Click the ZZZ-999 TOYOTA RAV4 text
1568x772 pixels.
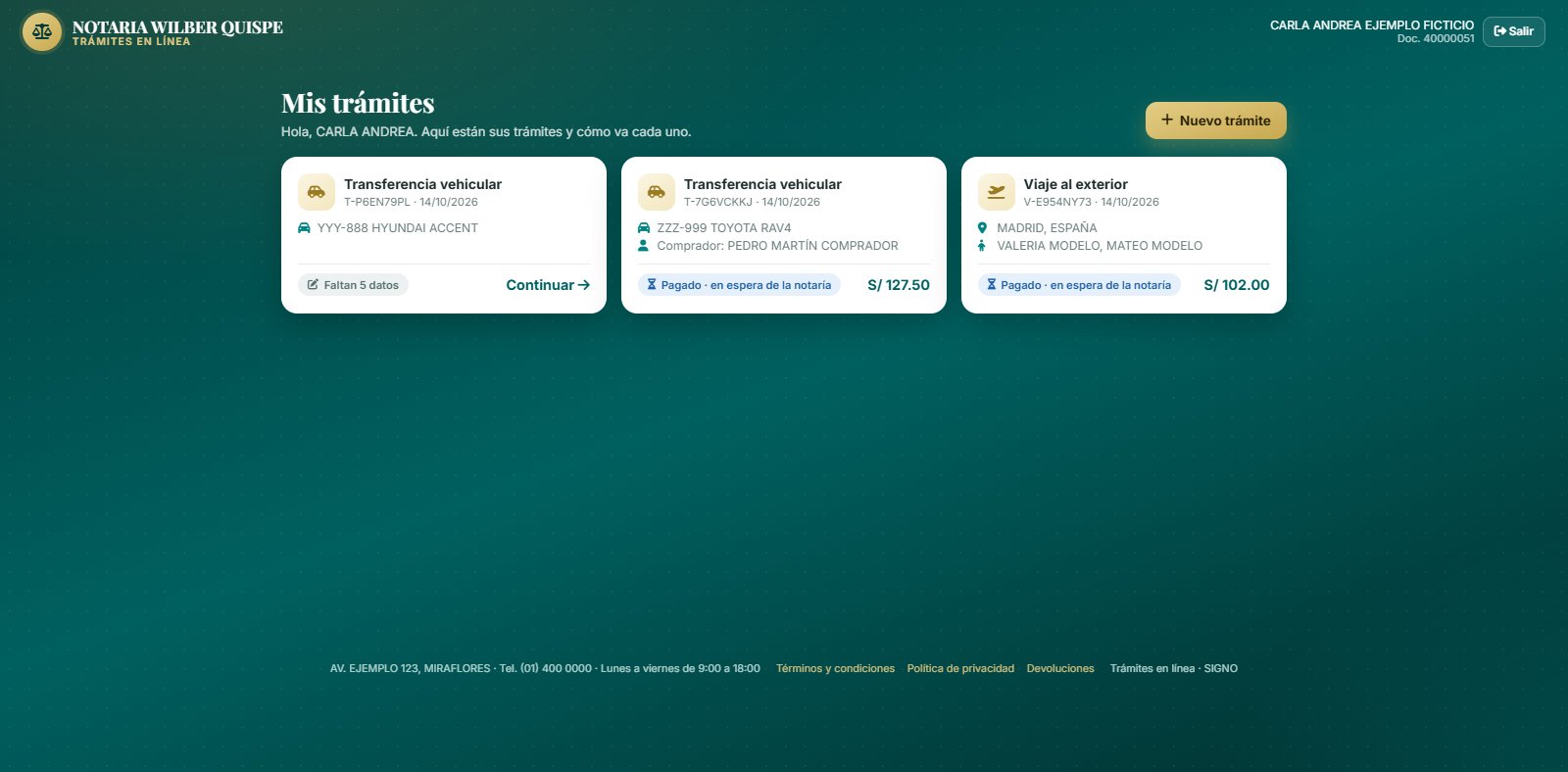[724, 228]
